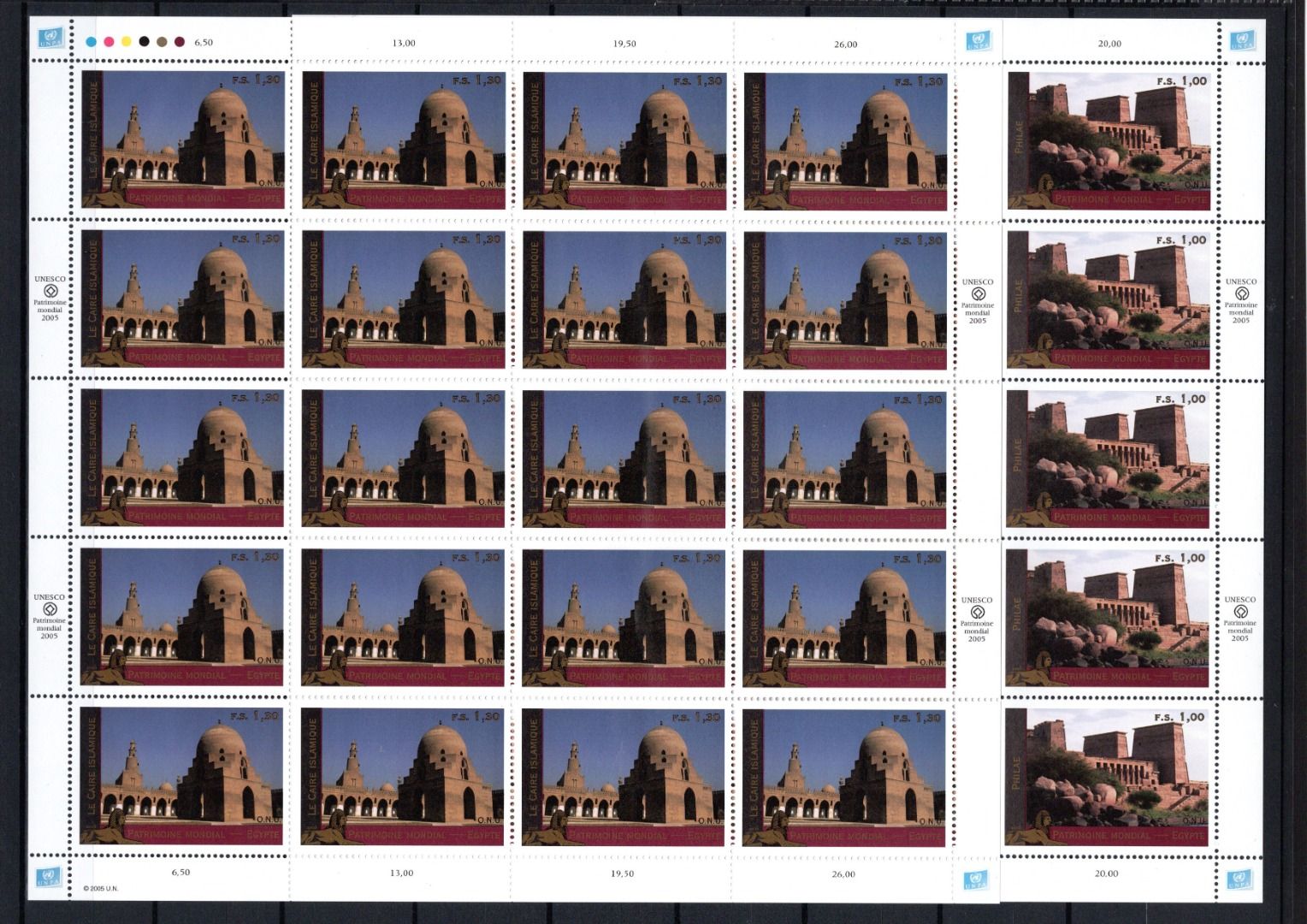Viewport: 1307px width, 924px height.
Task: Click the top margin value "20,00"
Action: [1109, 44]
